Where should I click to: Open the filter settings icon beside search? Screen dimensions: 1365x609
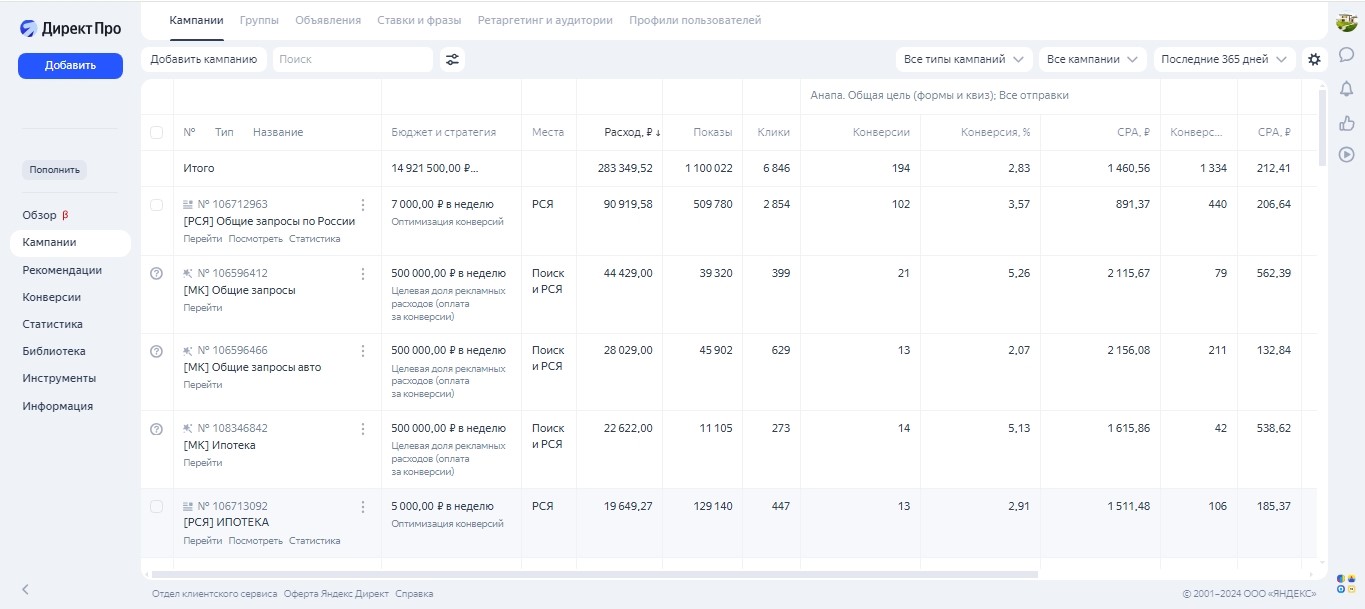coord(453,60)
